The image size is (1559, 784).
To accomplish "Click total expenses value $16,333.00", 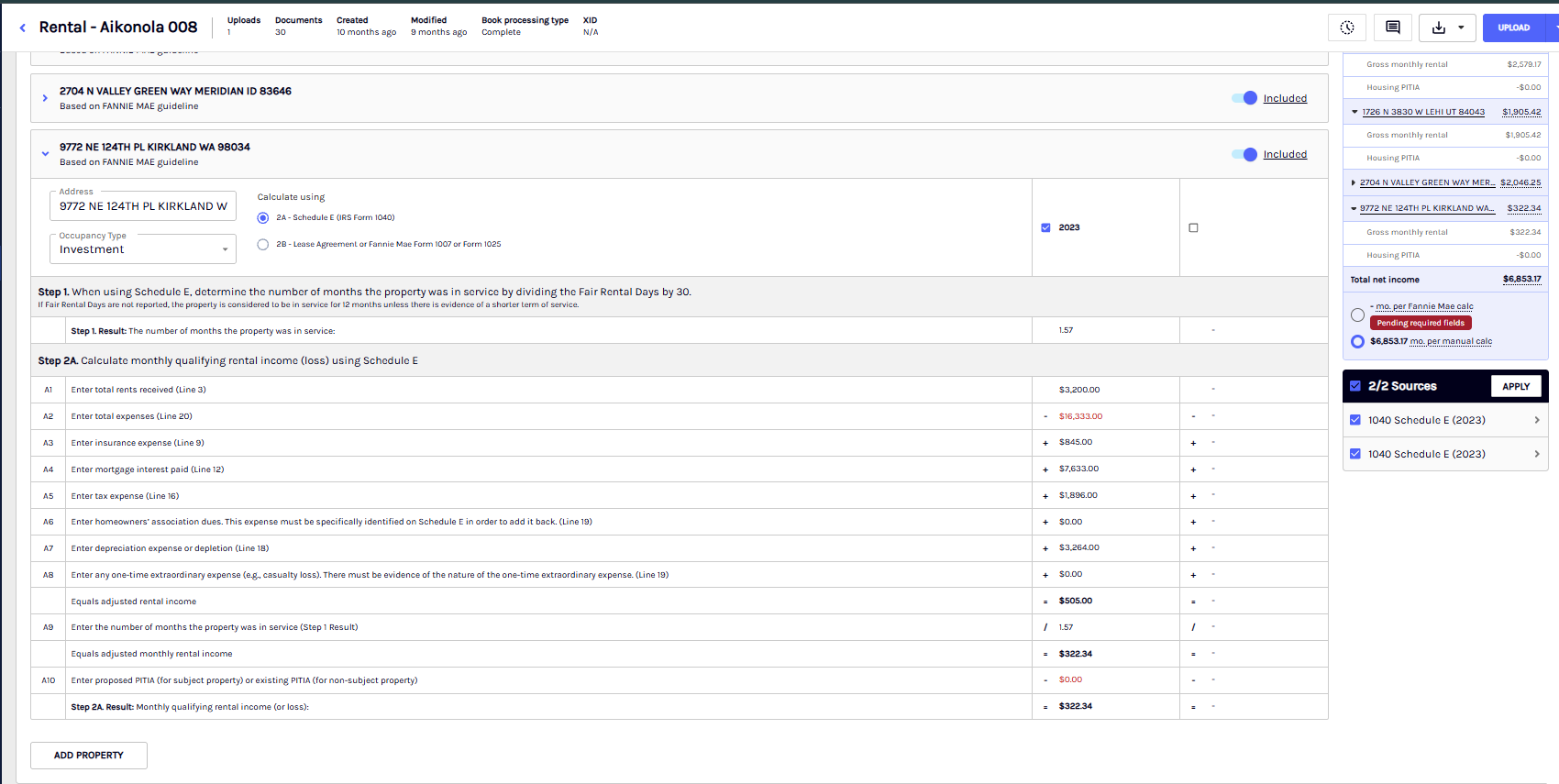I will pyautogui.click(x=1080, y=416).
